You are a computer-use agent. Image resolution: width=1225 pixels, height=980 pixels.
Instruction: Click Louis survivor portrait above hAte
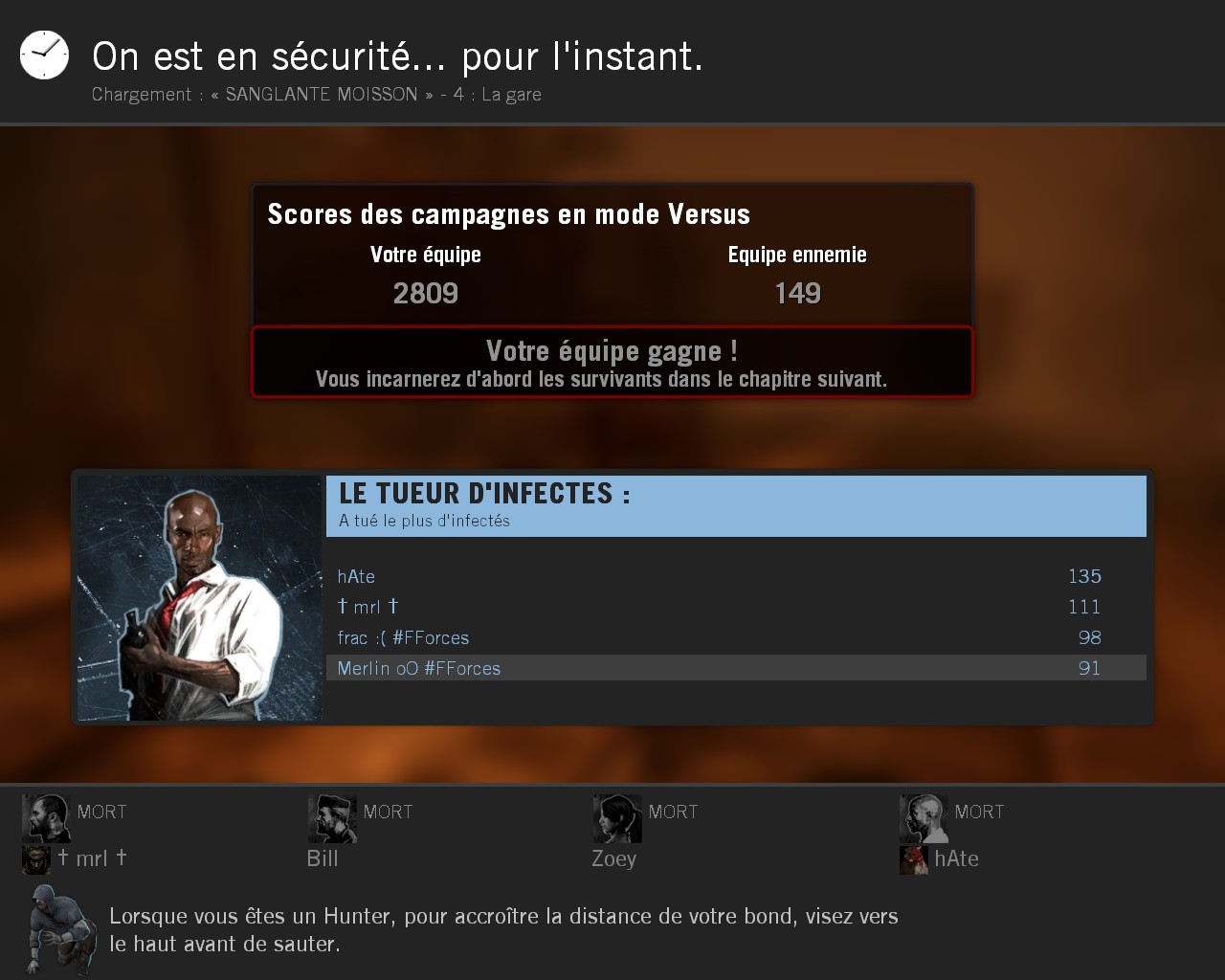pyautogui.click(x=924, y=818)
